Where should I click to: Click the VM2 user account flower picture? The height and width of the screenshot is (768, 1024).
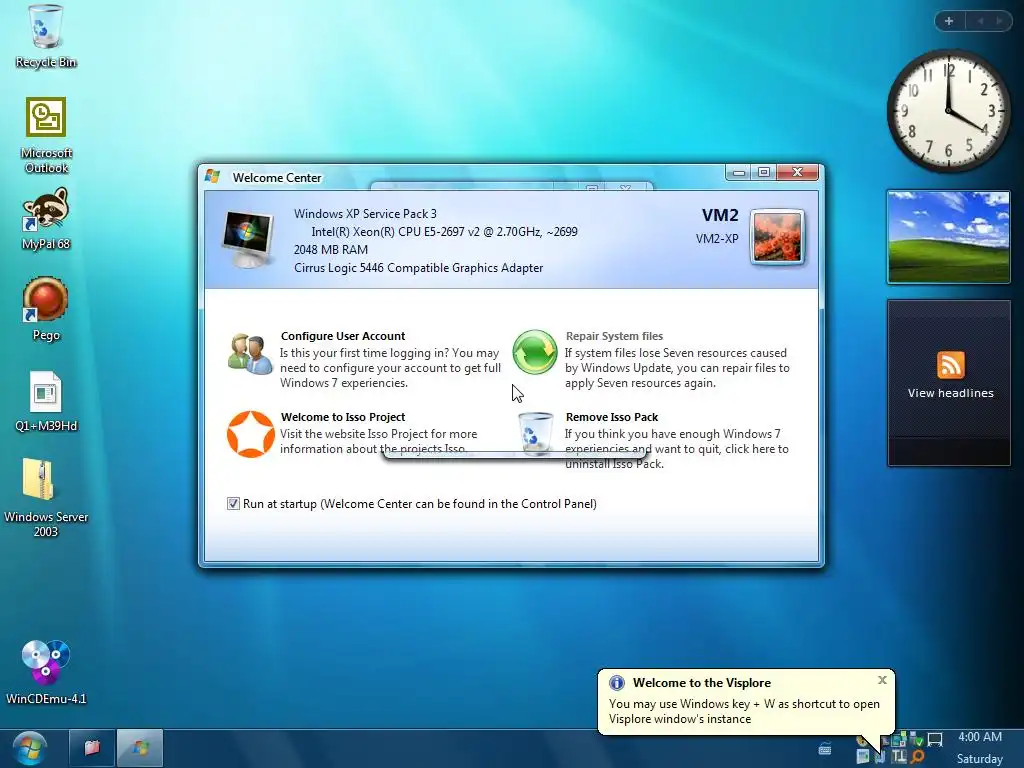(777, 236)
